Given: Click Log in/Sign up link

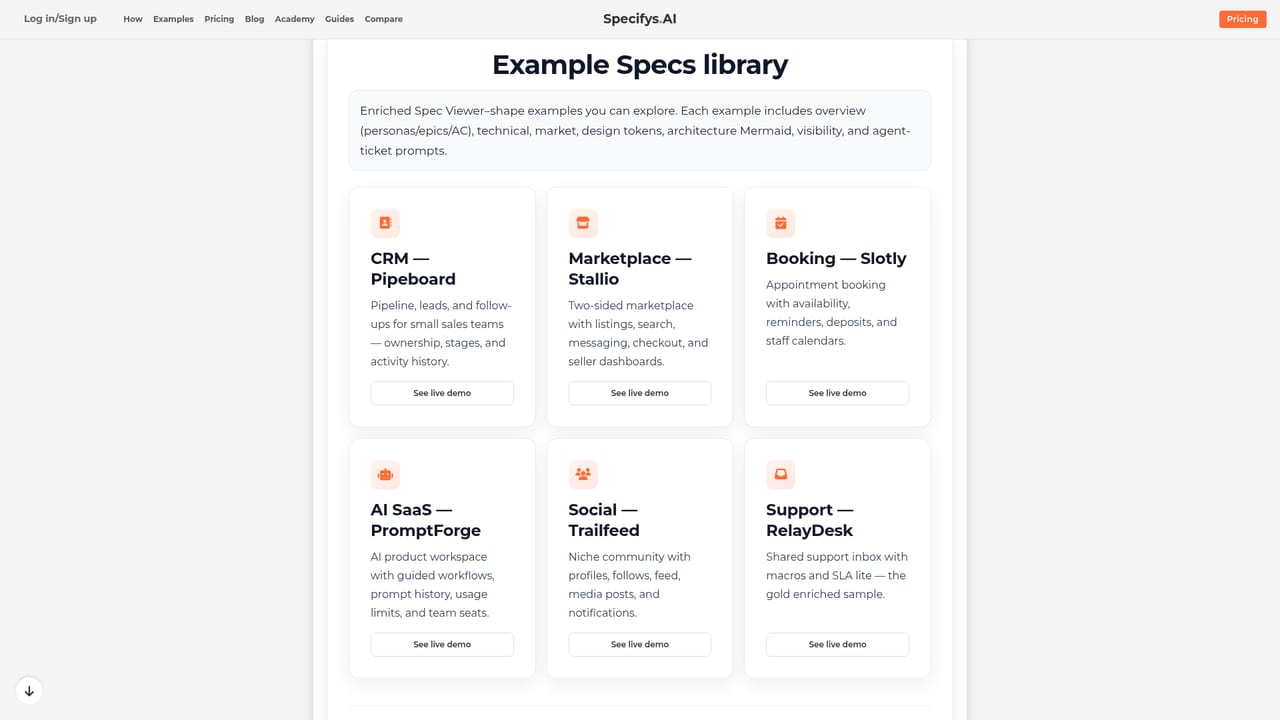Looking at the screenshot, I should (x=60, y=19).
